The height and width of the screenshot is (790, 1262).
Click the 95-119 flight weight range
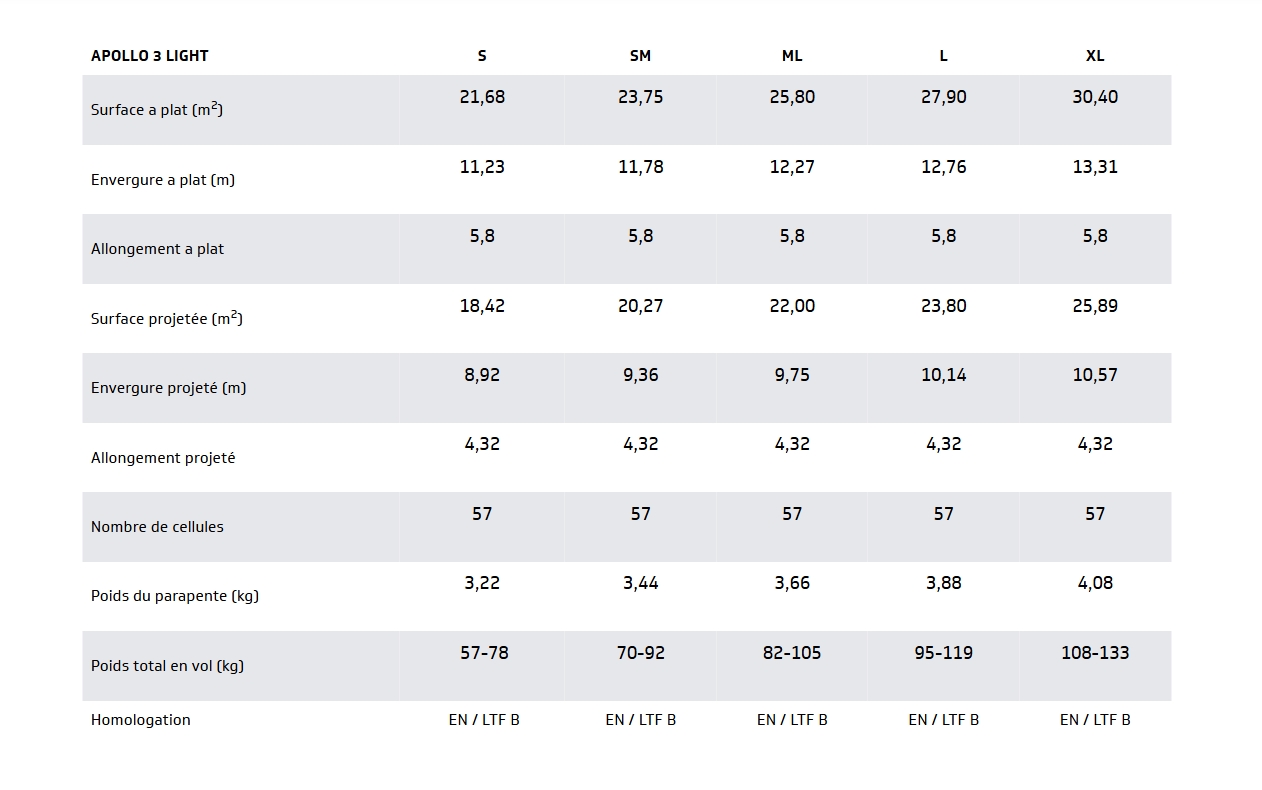pos(943,653)
